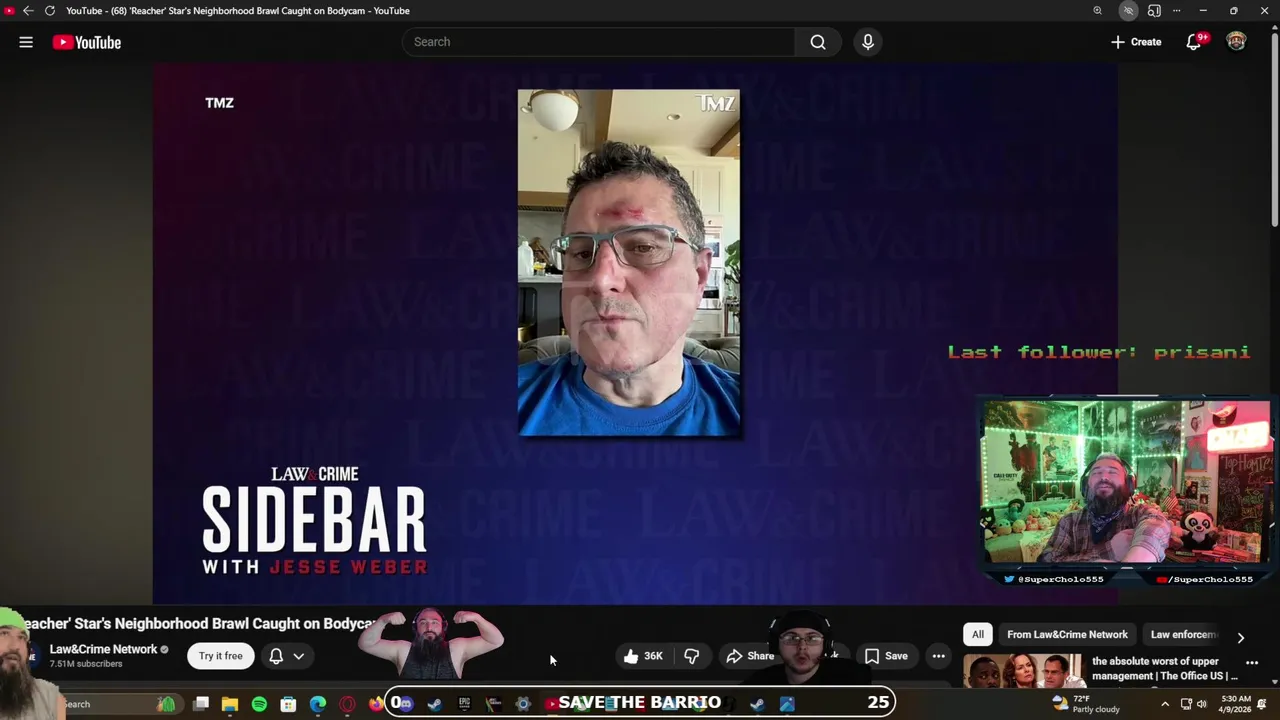
Task: Open Microsoft Store from the taskbar
Action: click(288, 704)
